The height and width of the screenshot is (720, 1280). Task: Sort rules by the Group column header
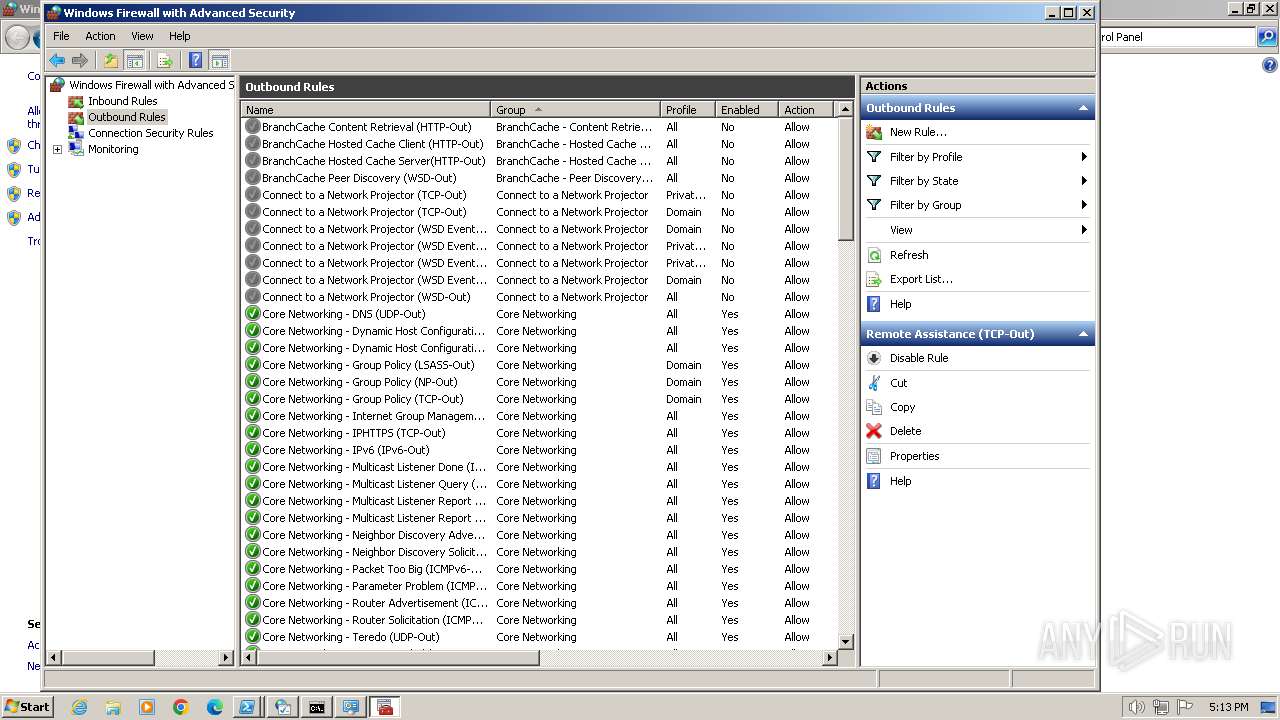[x=575, y=110]
